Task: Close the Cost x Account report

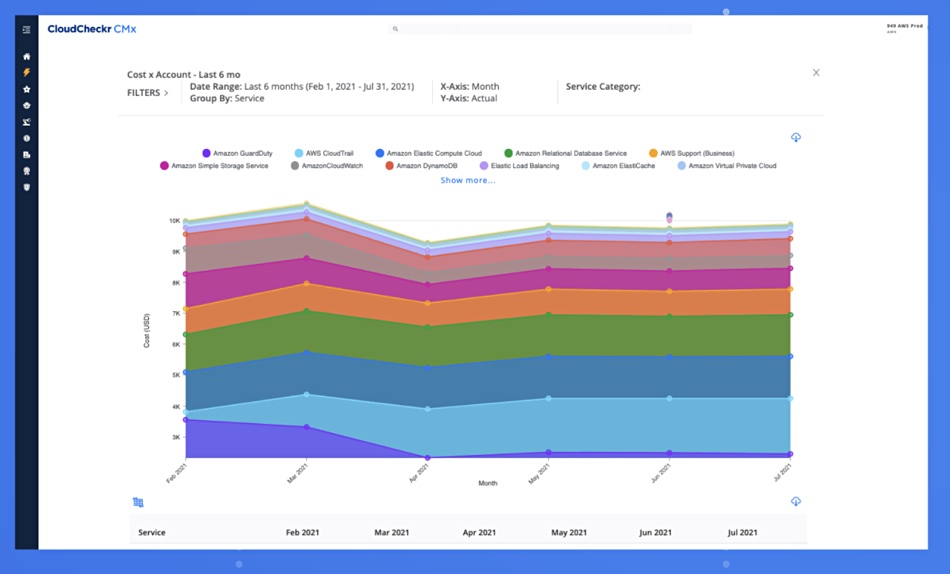Action: tap(816, 73)
